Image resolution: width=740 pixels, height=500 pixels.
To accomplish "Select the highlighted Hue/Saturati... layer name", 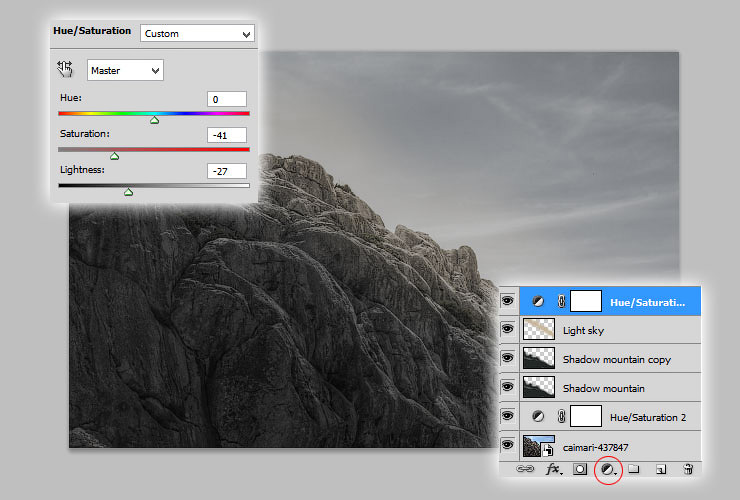I will point(648,302).
